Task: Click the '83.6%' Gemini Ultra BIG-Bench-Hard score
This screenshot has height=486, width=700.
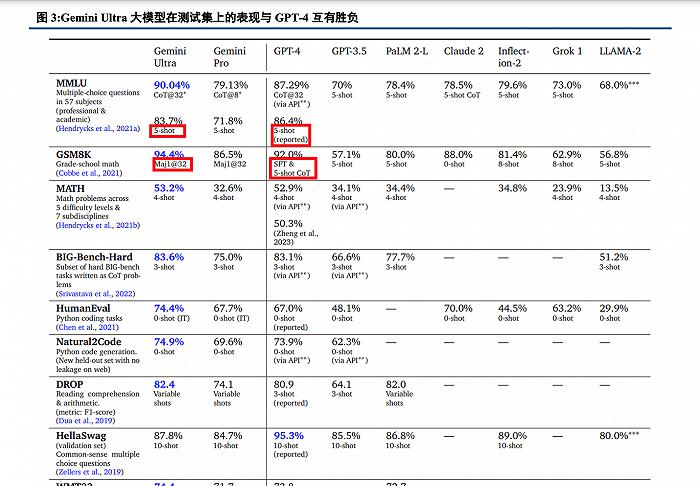Action: [x=169, y=257]
